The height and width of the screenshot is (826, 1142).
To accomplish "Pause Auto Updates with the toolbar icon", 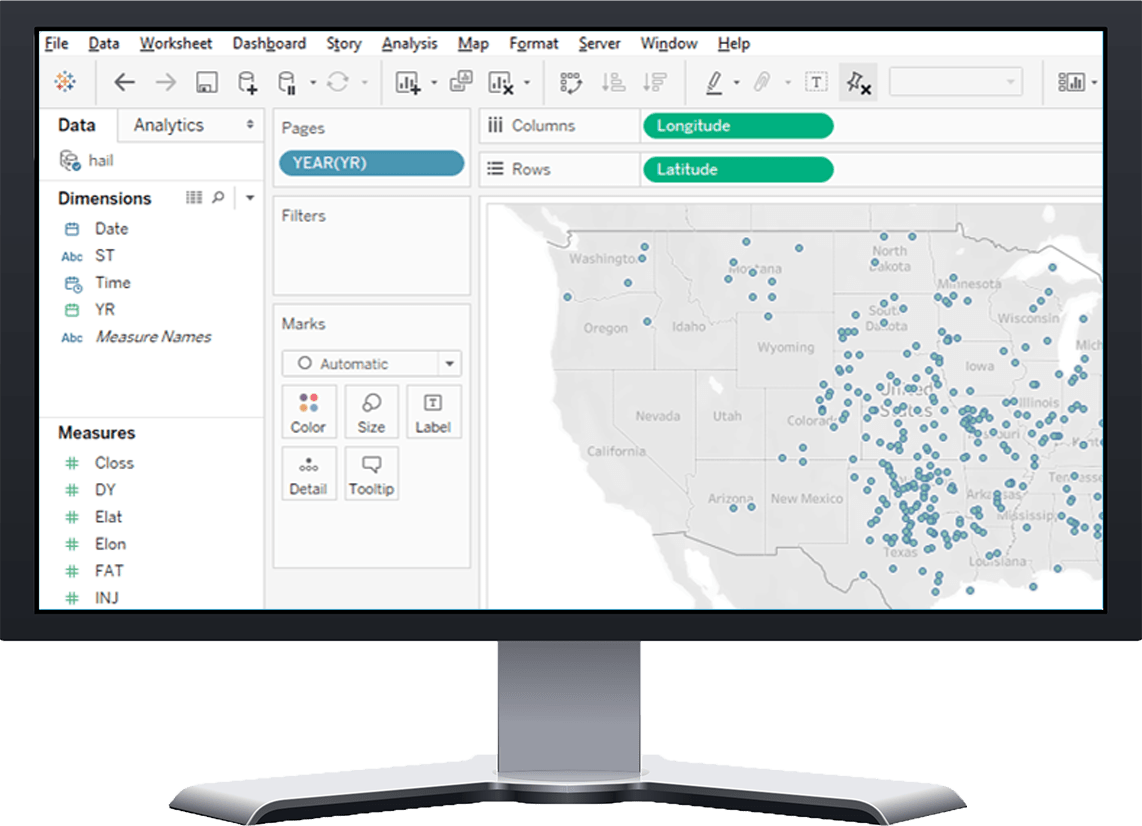I will pos(285,82).
